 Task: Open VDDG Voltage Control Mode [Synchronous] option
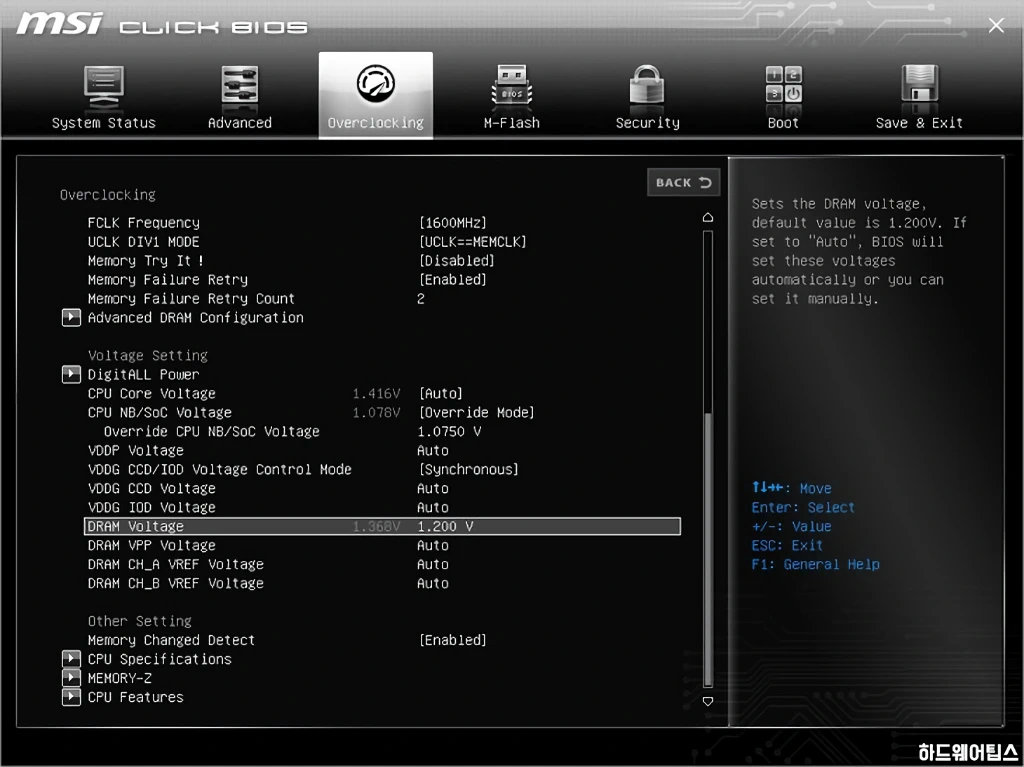[x=469, y=469]
